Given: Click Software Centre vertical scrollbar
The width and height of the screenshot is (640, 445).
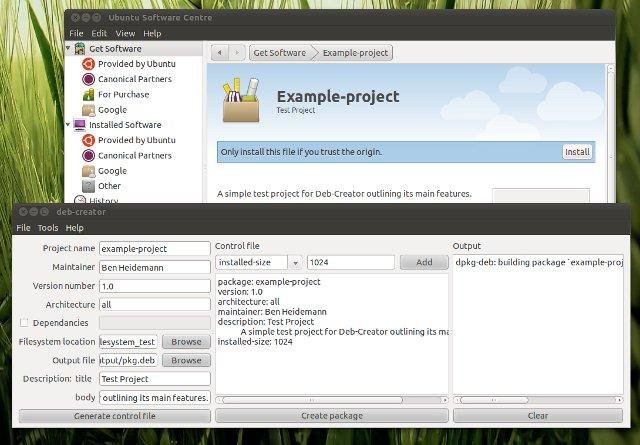Looking at the screenshot, I should click(x=611, y=133).
